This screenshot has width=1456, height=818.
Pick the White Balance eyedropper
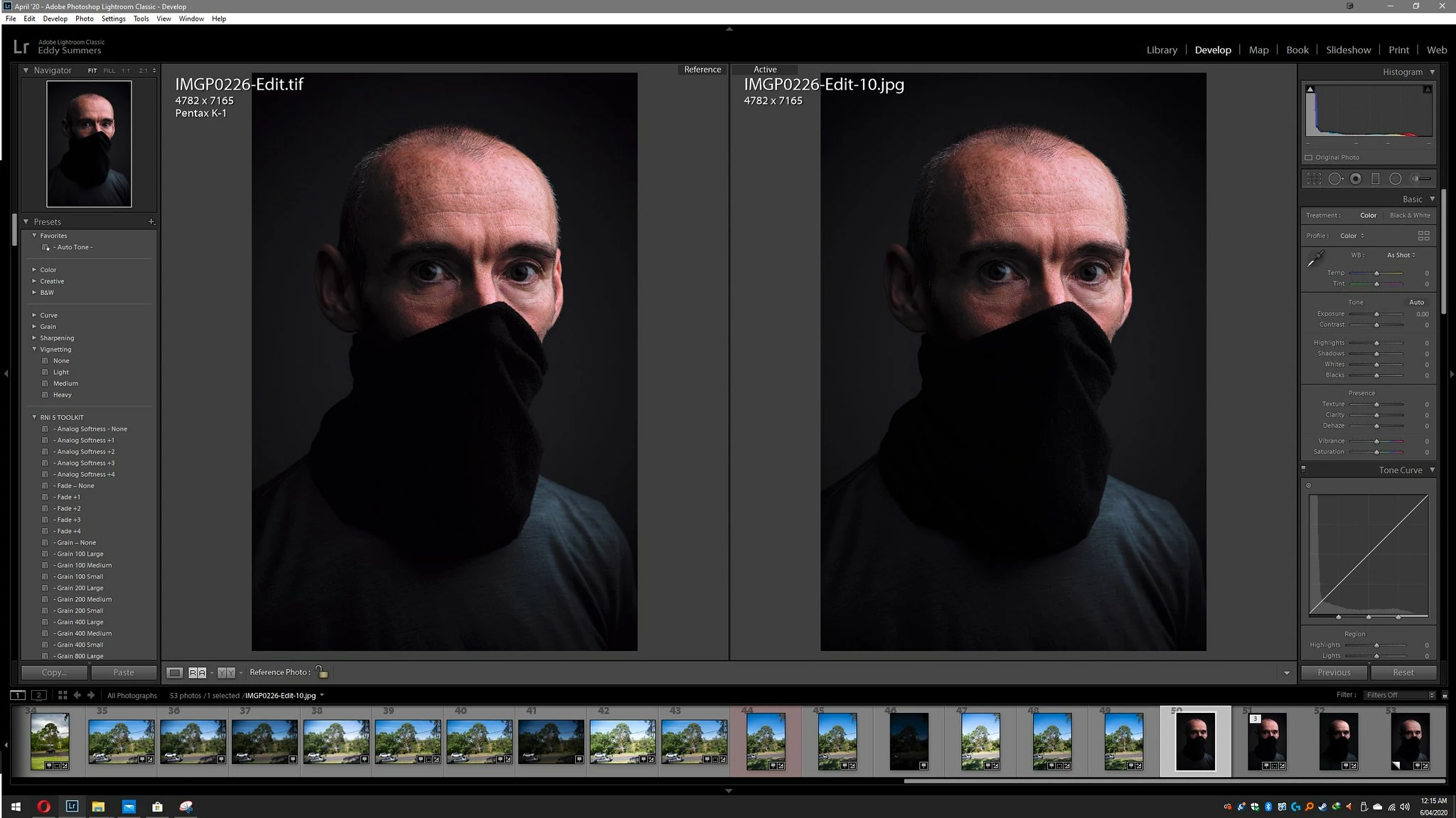[x=1315, y=259]
